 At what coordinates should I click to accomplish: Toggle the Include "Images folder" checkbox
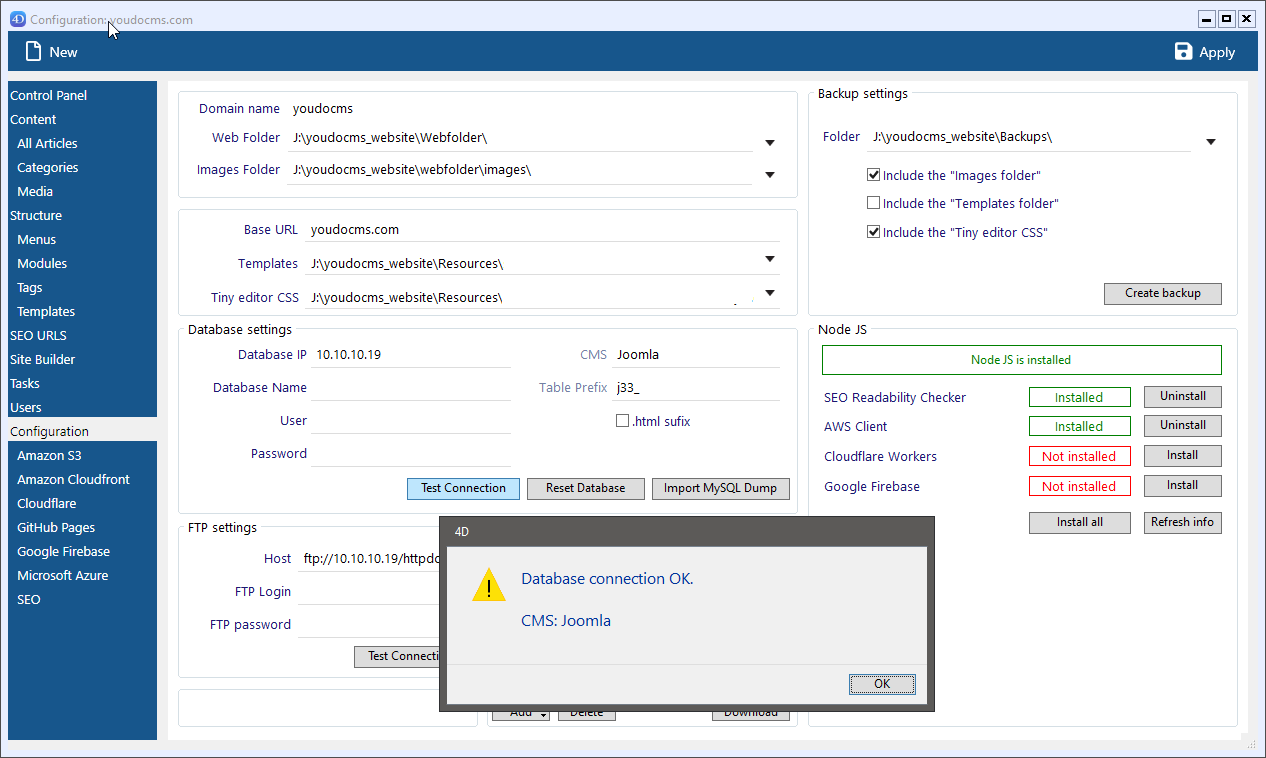coord(874,175)
